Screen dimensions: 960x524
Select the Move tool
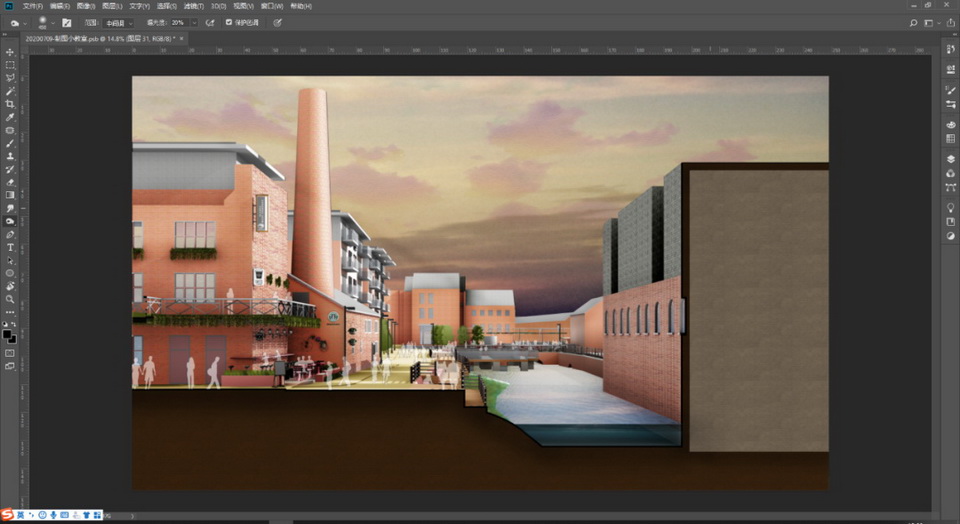point(10,52)
